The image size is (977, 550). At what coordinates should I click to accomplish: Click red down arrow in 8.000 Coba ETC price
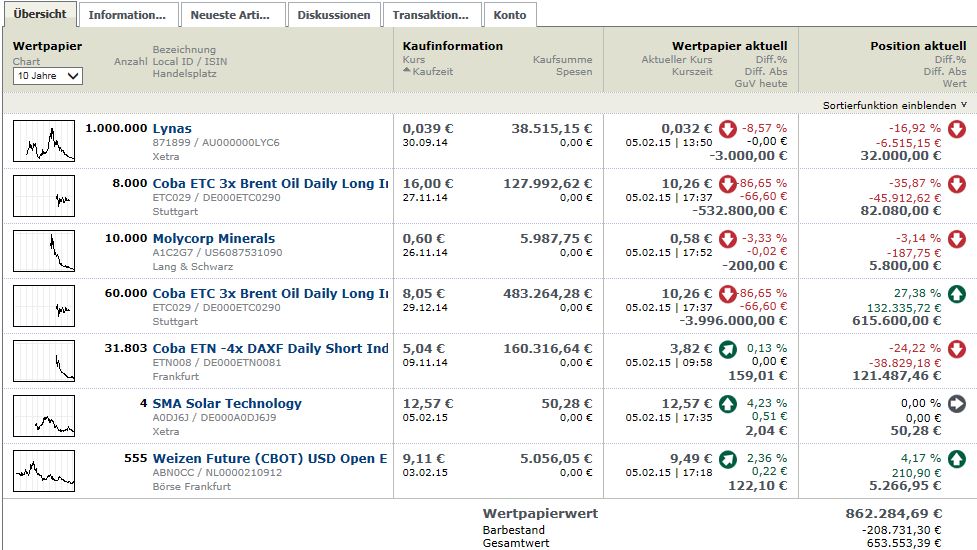[x=728, y=184]
